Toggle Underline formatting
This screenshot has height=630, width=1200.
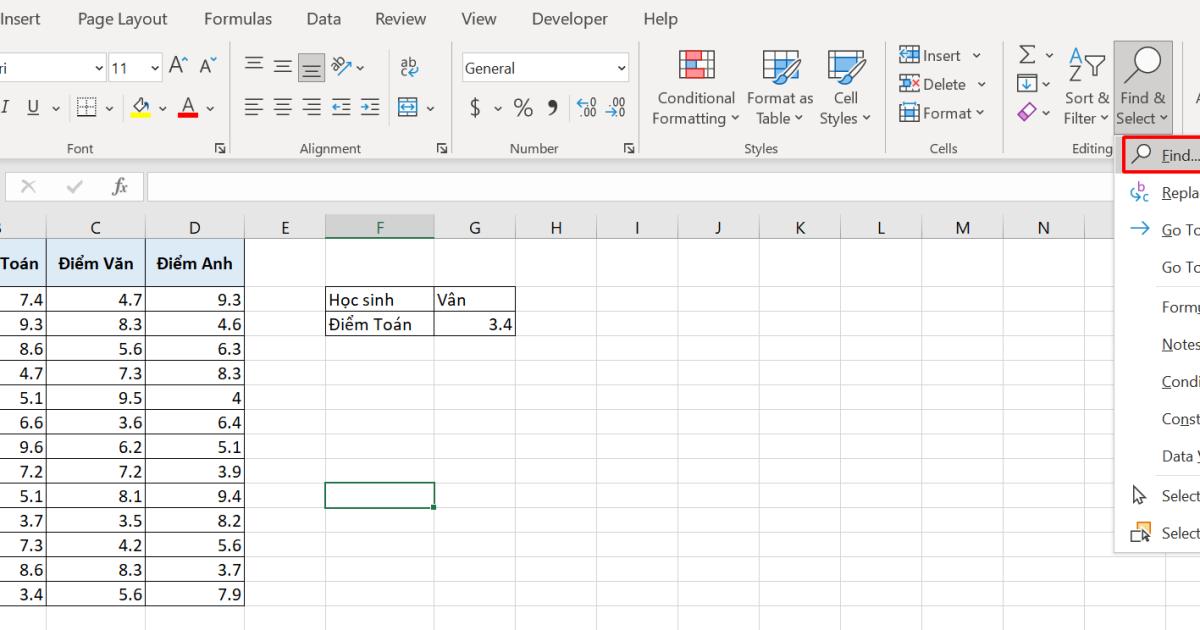[x=32, y=107]
